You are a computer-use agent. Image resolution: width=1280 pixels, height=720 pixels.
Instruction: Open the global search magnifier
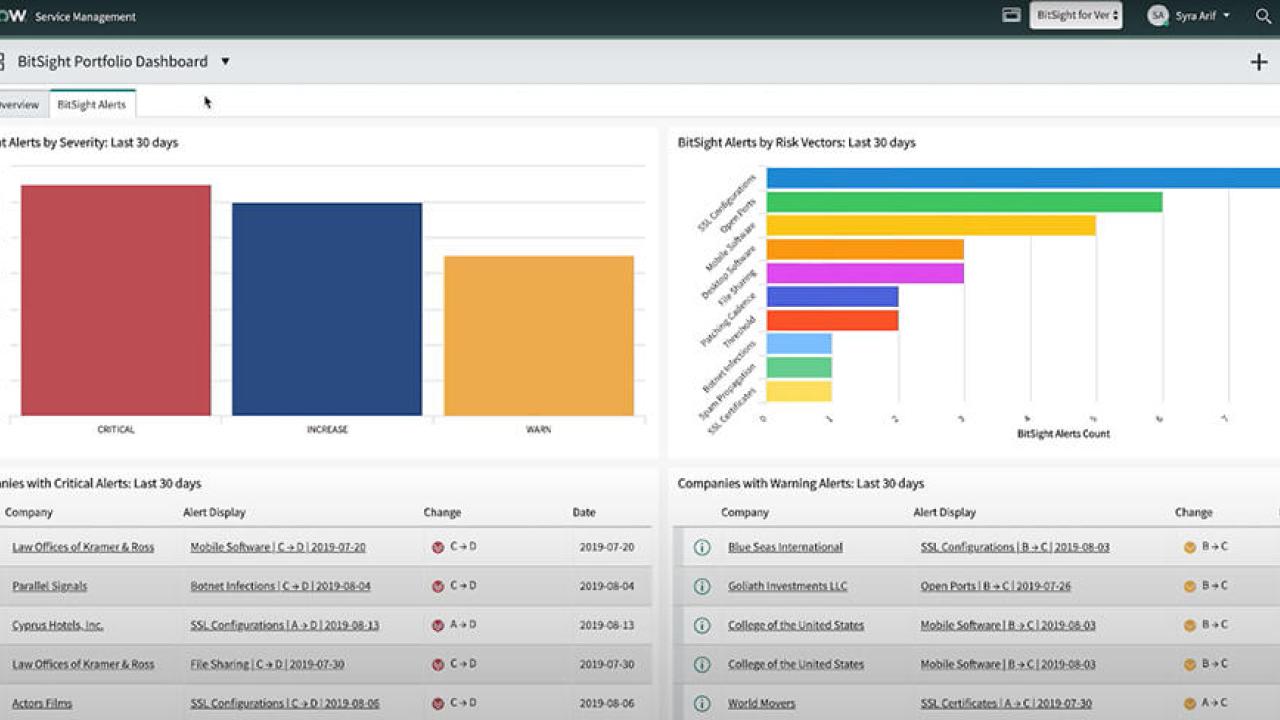tap(1263, 16)
